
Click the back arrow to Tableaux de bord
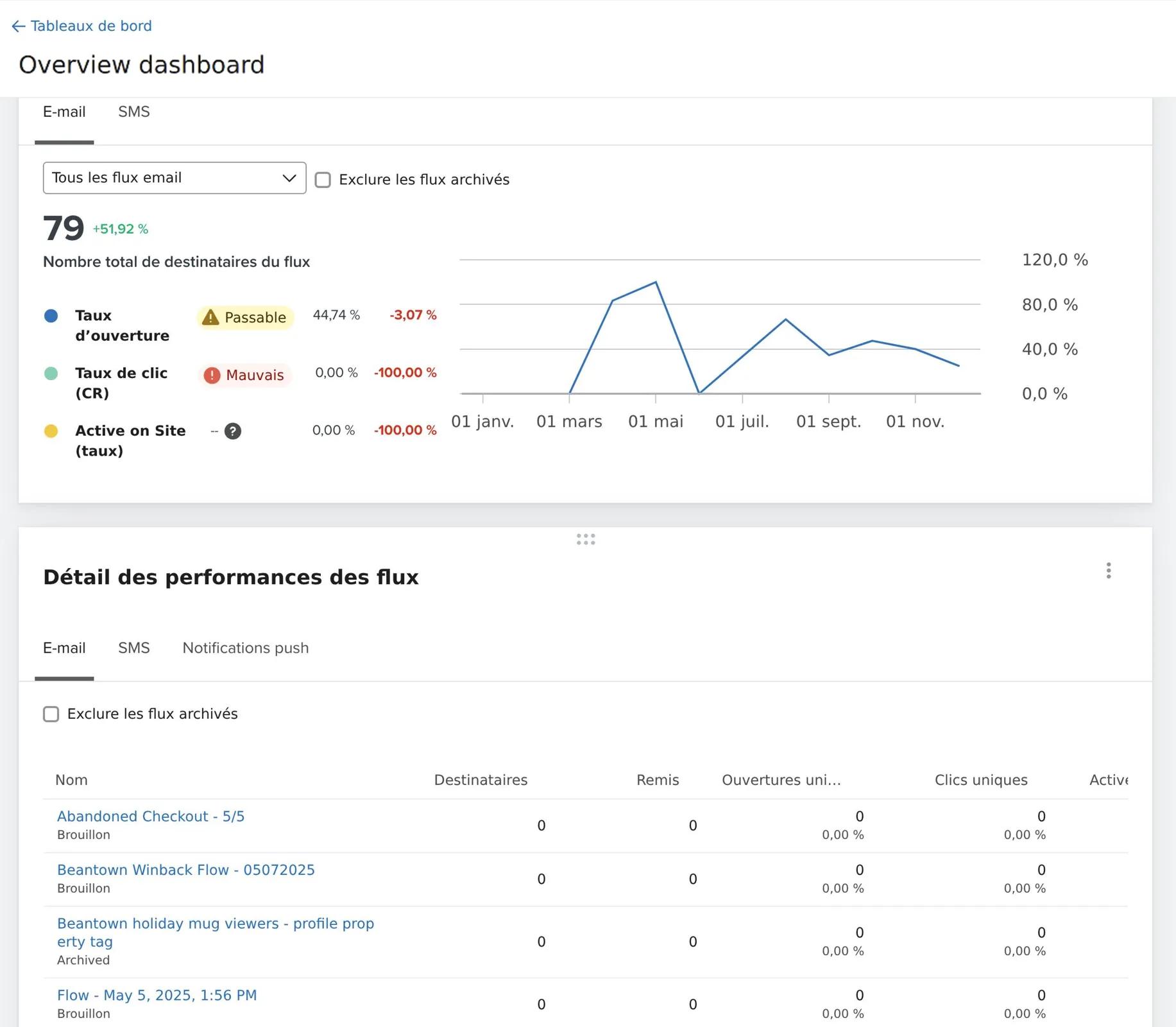tap(18, 26)
